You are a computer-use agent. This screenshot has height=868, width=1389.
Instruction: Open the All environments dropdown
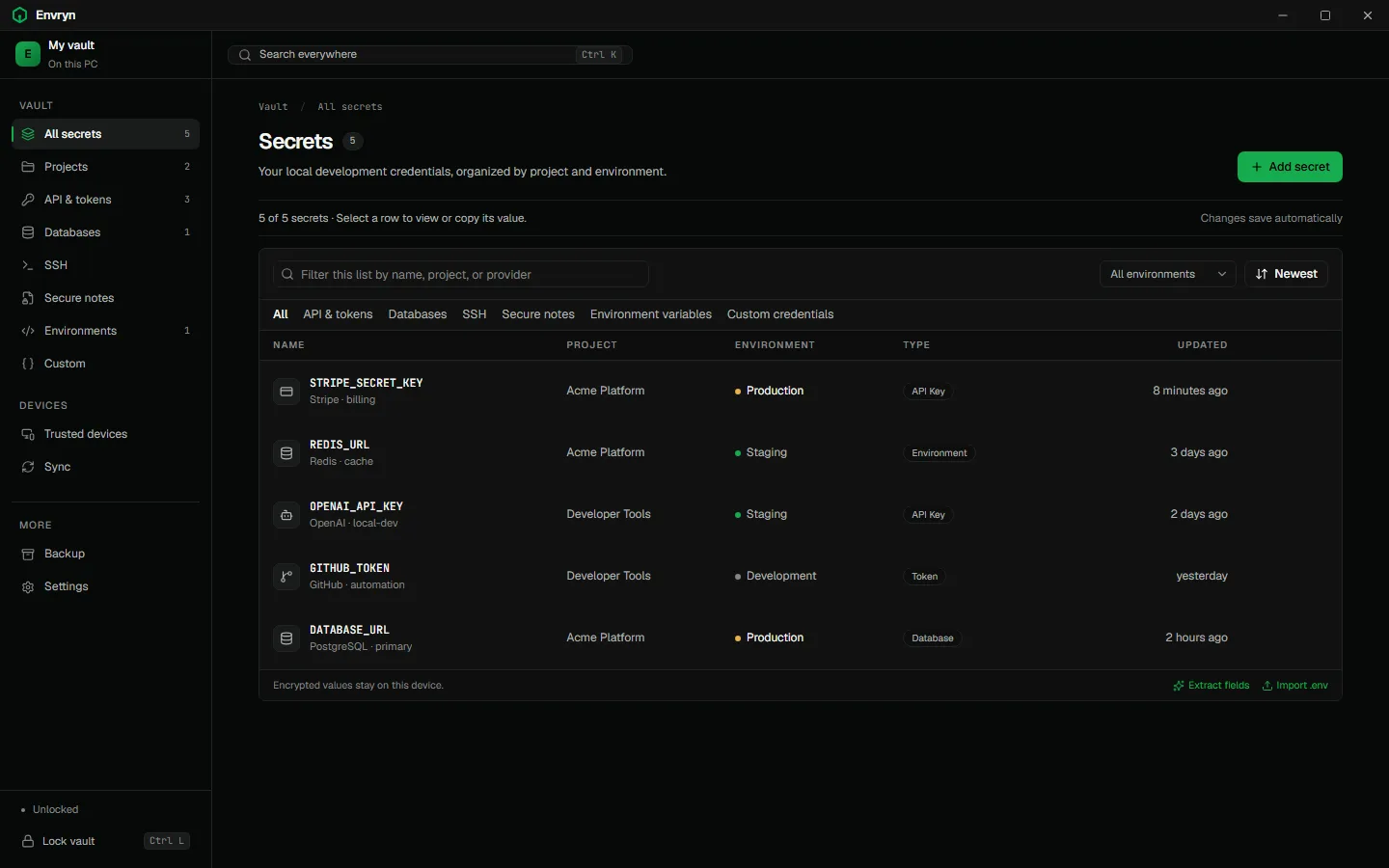tap(1167, 274)
